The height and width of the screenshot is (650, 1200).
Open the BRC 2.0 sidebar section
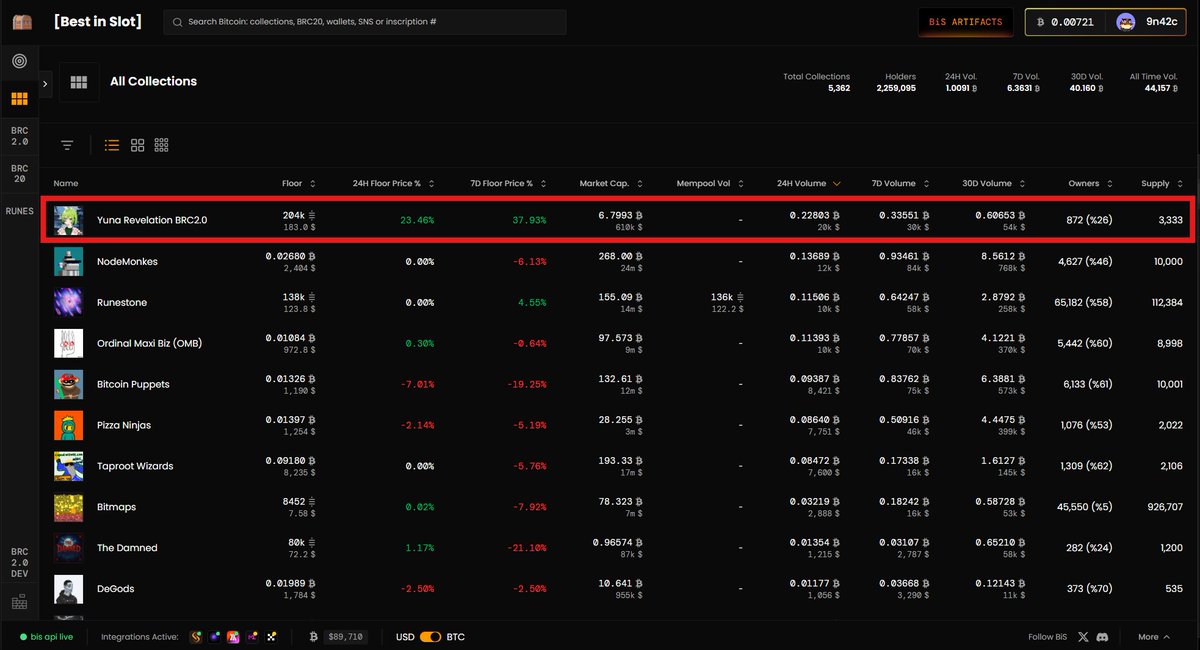click(19, 136)
